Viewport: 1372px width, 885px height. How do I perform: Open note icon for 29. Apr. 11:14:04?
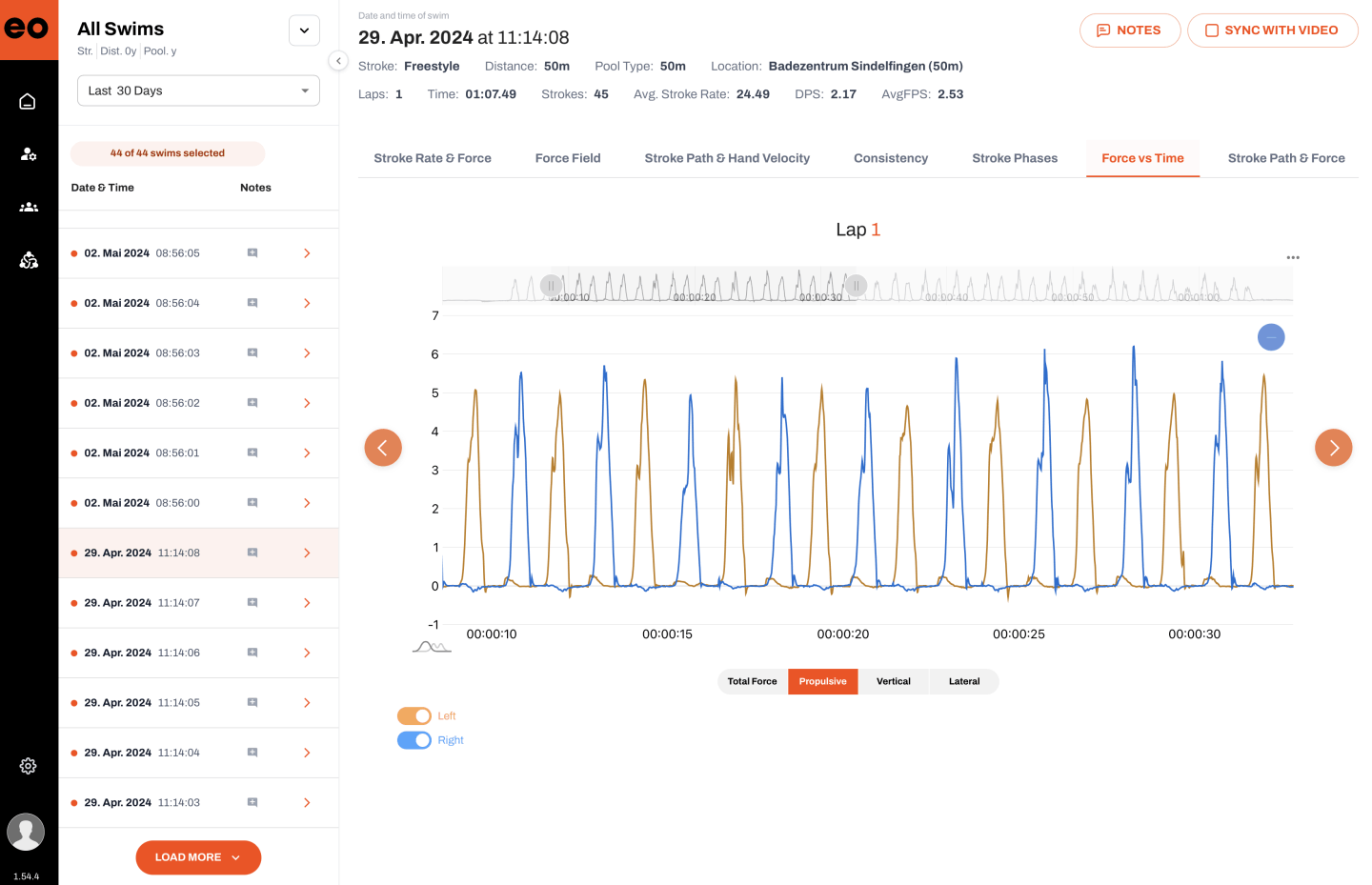click(x=252, y=753)
